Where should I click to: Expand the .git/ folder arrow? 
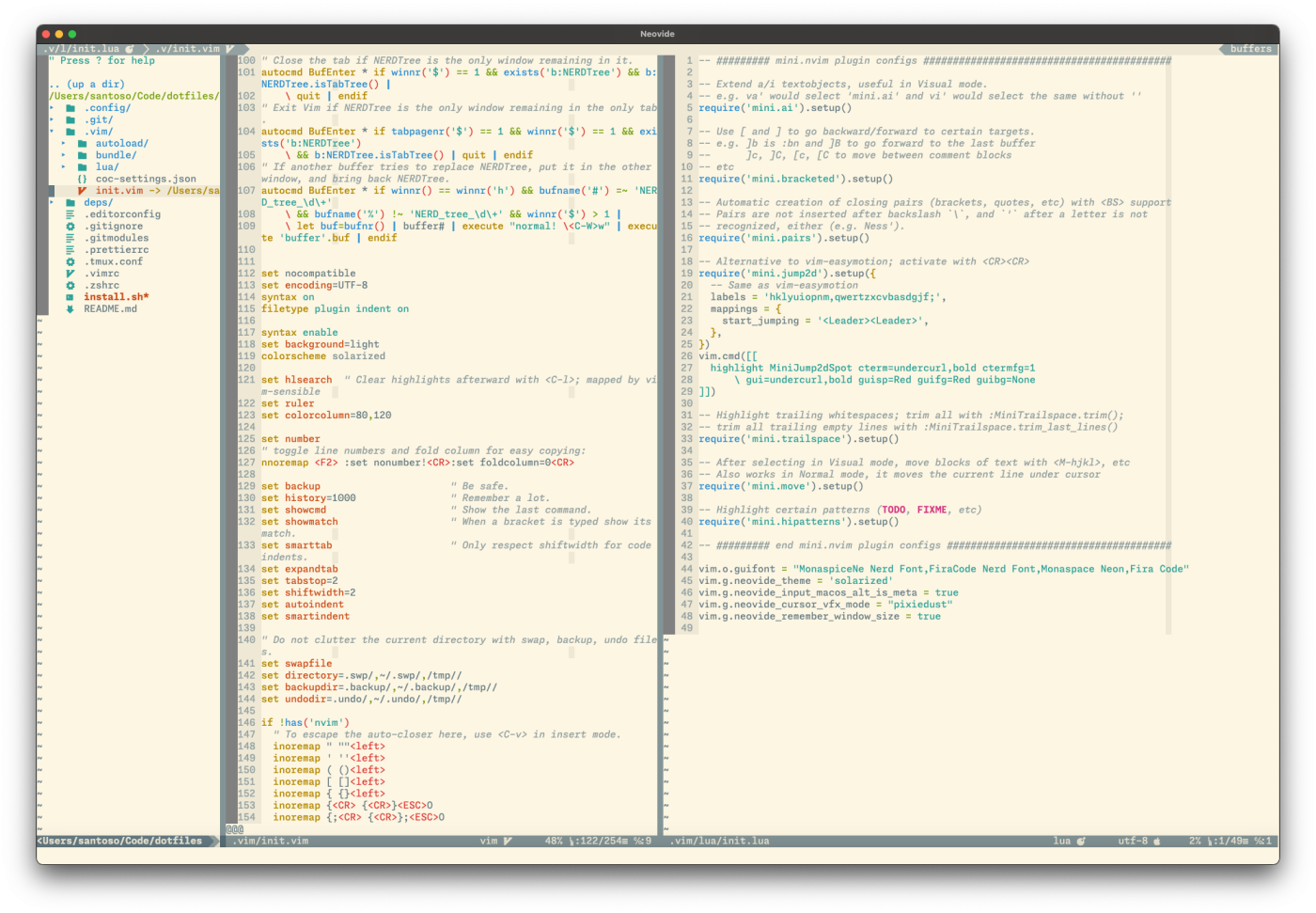[x=52, y=120]
